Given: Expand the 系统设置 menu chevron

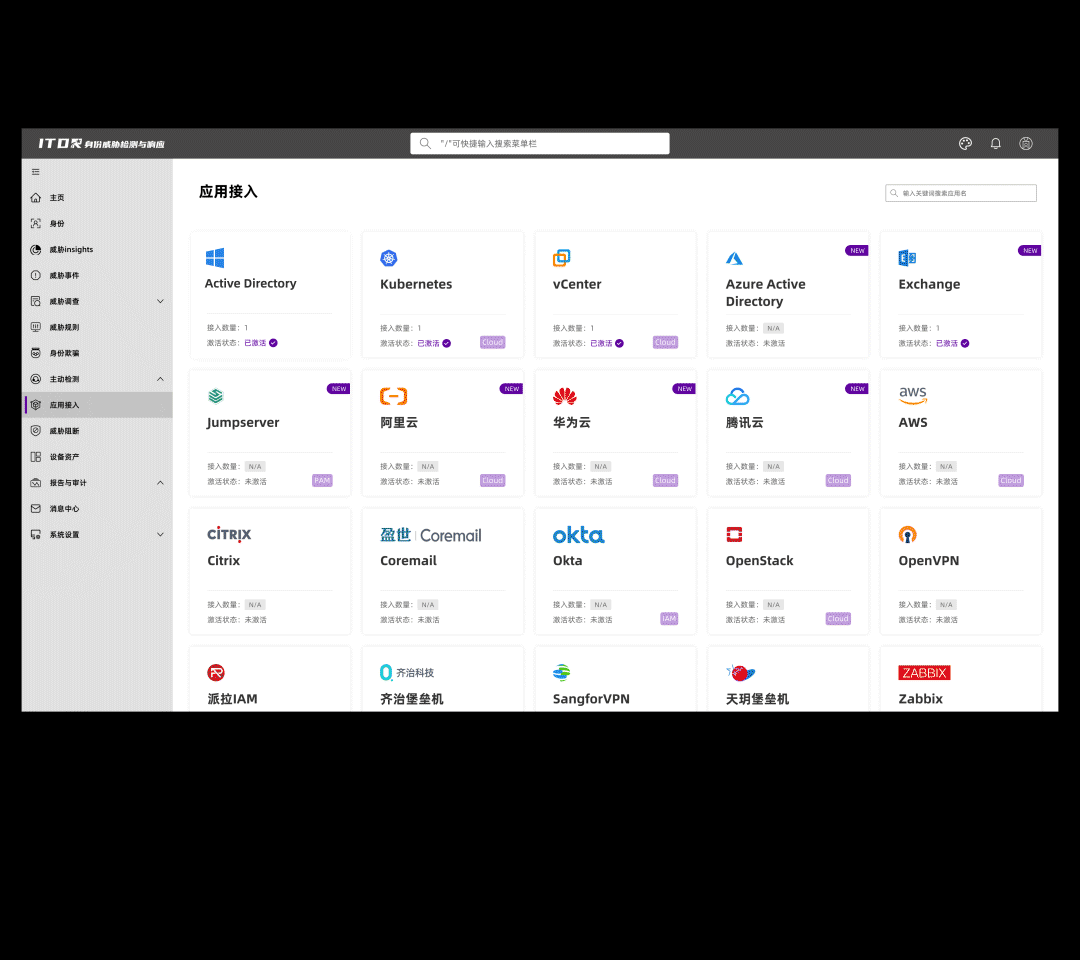Looking at the screenshot, I should click(160, 534).
